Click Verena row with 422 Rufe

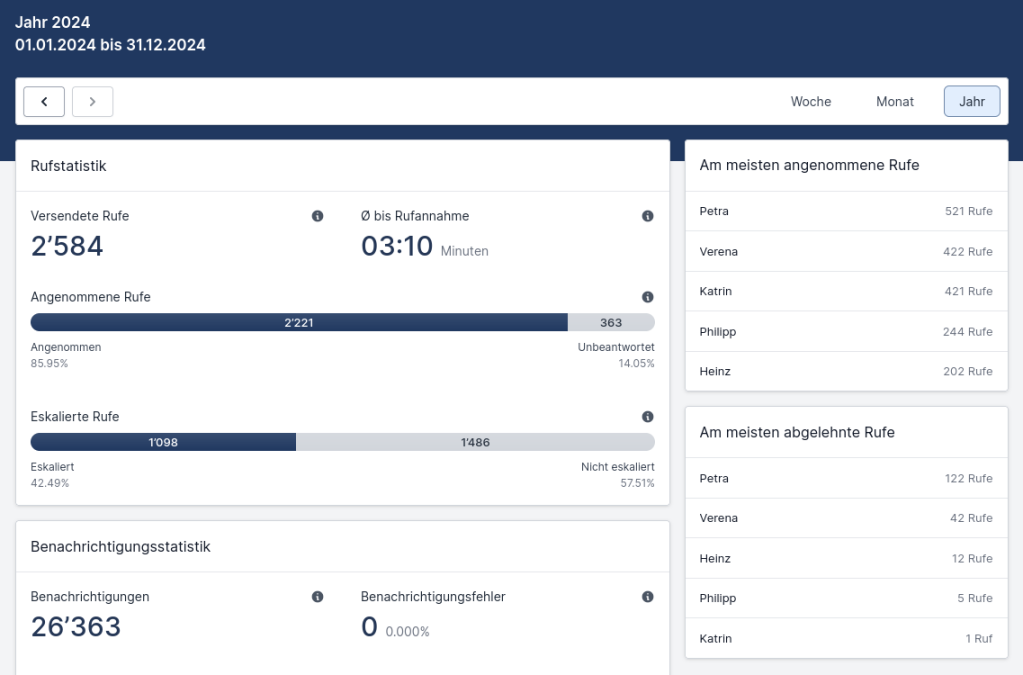pos(846,251)
